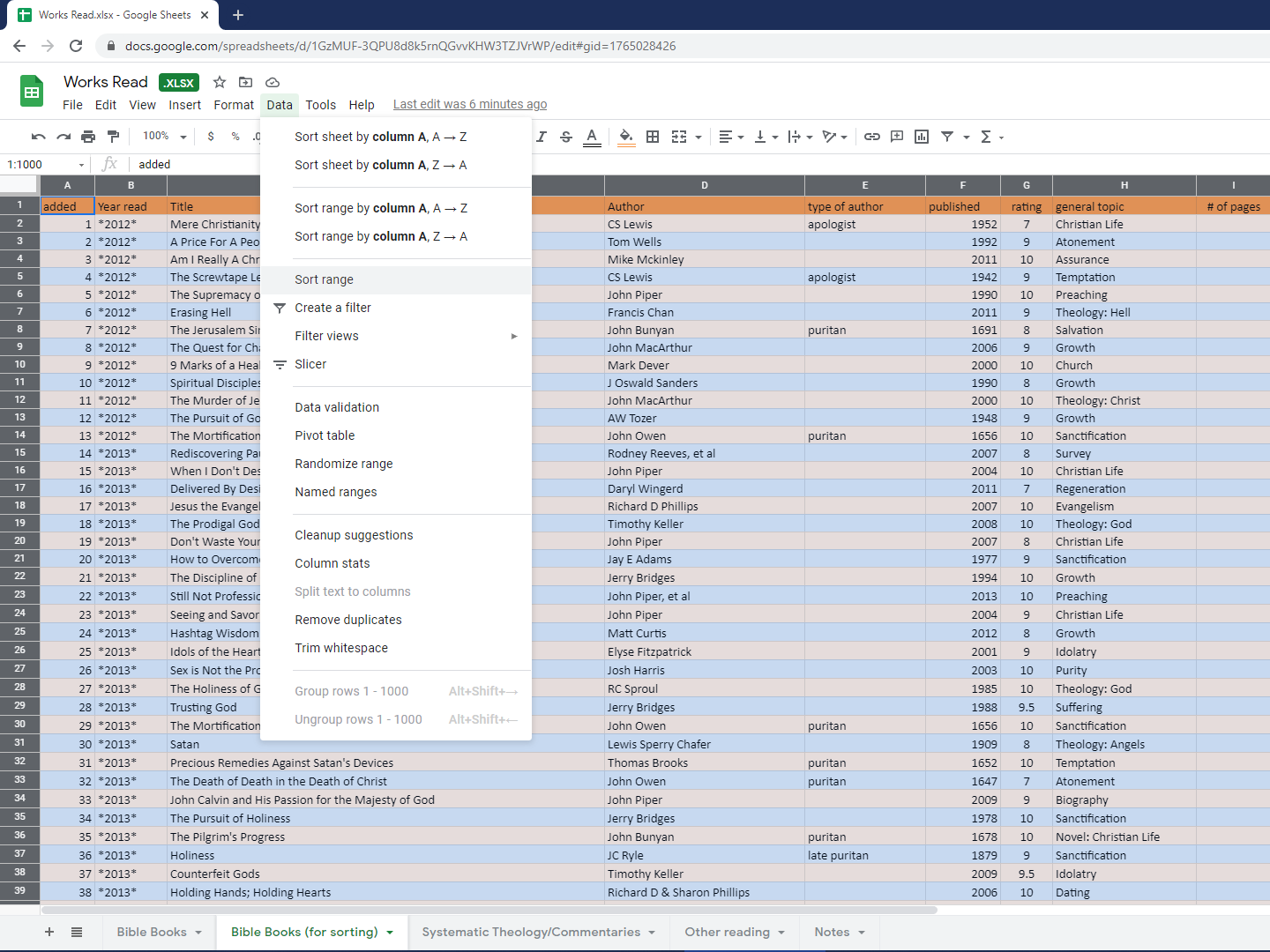This screenshot has height=952, width=1270.
Task: Click the borders icon in toolbar
Action: pyautogui.click(x=653, y=137)
